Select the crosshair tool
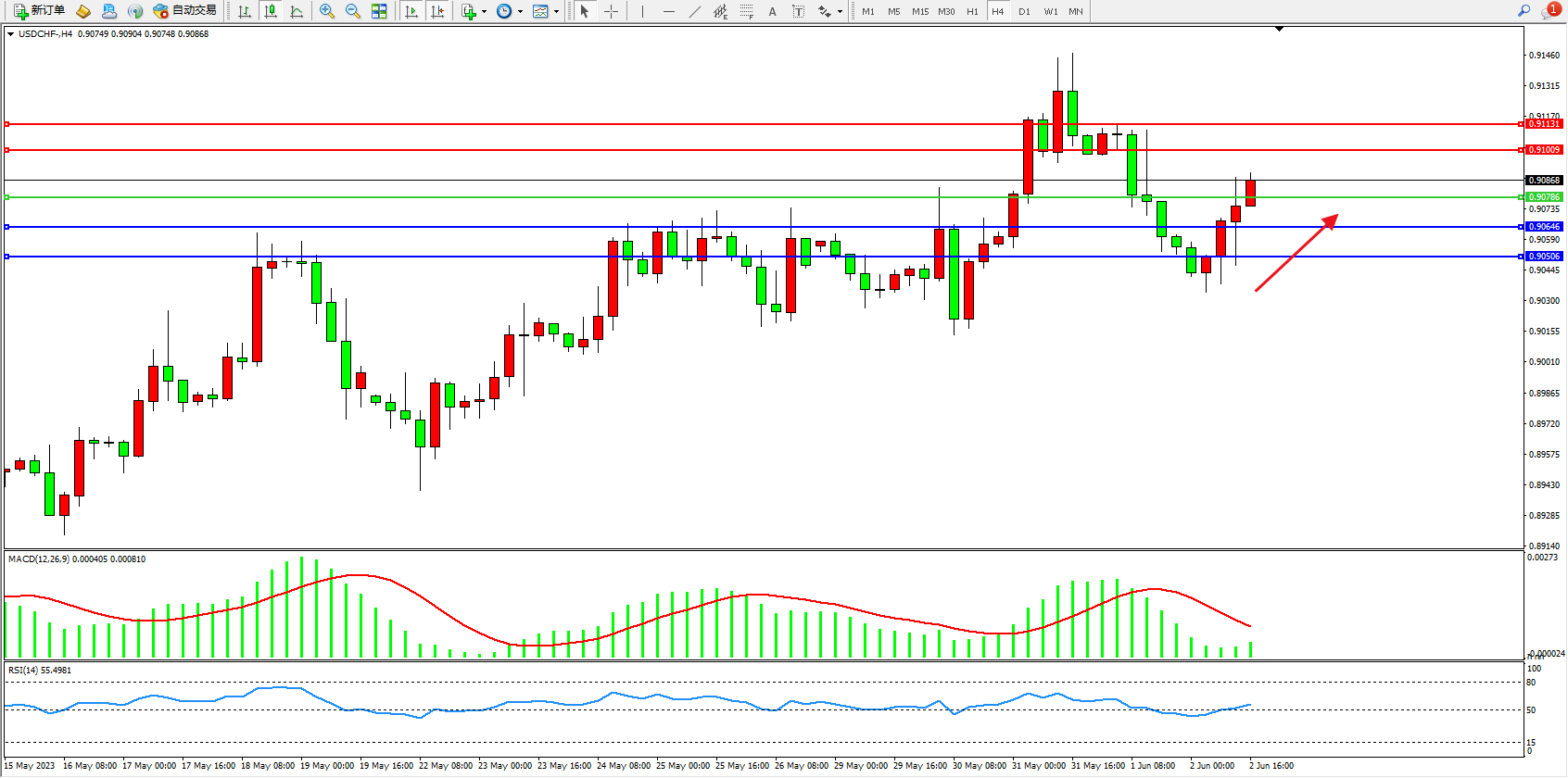 [x=612, y=11]
